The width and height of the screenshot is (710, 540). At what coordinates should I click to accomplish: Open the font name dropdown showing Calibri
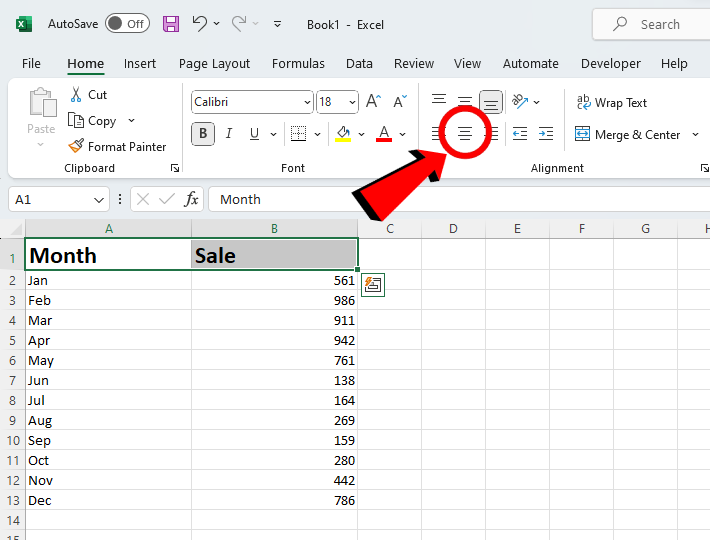click(x=306, y=102)
